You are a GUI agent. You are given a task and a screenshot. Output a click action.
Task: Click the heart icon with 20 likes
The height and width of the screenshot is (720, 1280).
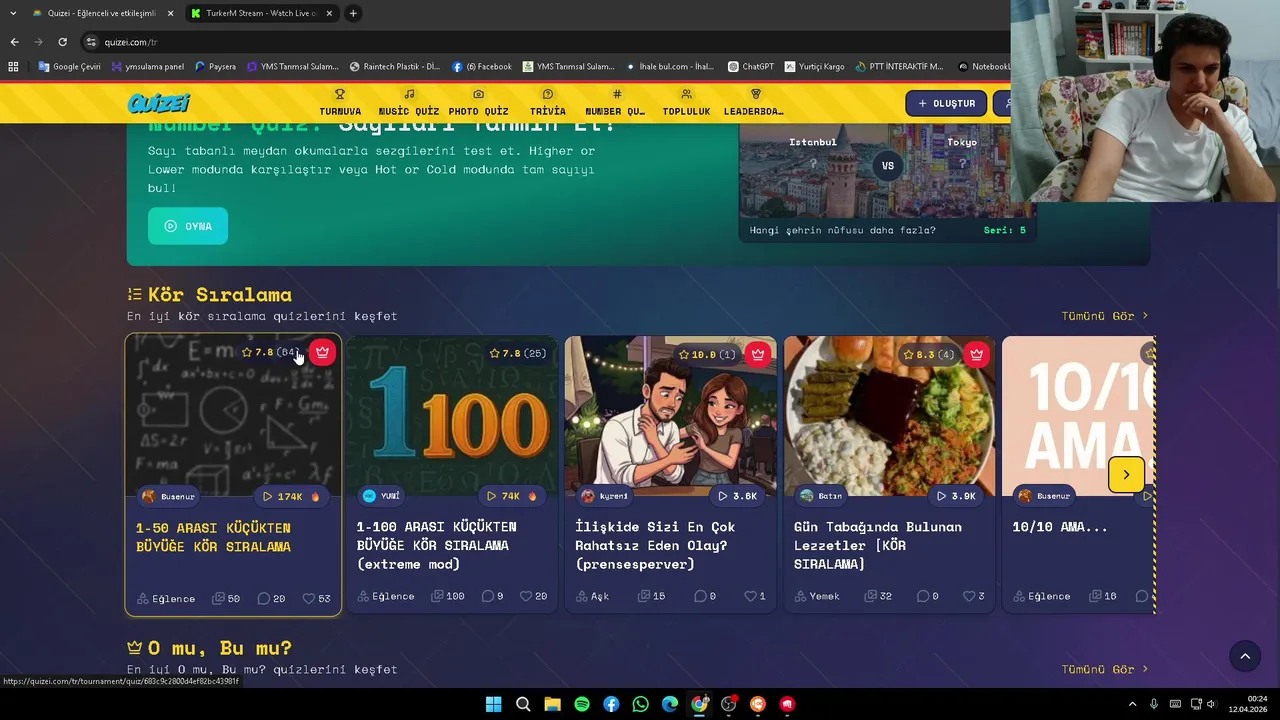526,596
